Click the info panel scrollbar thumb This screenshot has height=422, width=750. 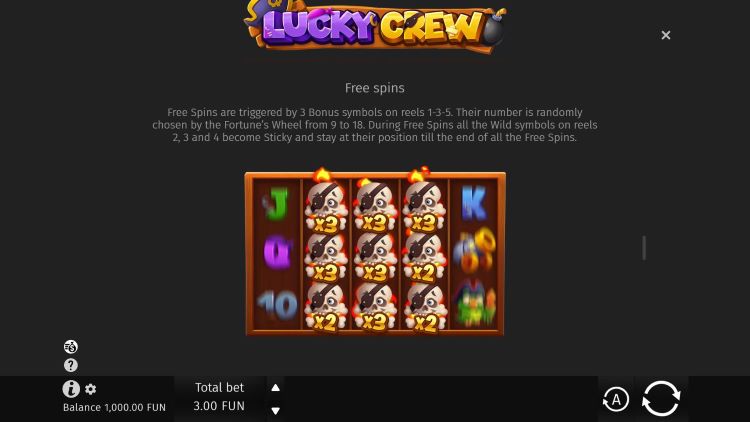pyautogui.click(x=644, y=248)
